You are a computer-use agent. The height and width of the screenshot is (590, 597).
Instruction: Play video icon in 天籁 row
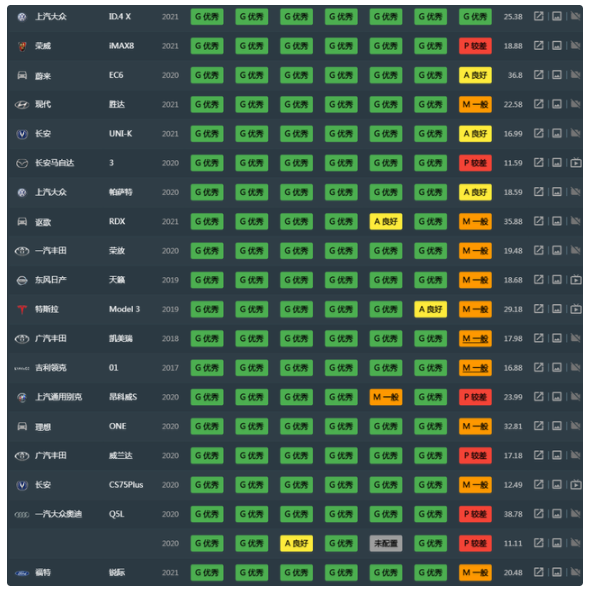pos(576,280)
